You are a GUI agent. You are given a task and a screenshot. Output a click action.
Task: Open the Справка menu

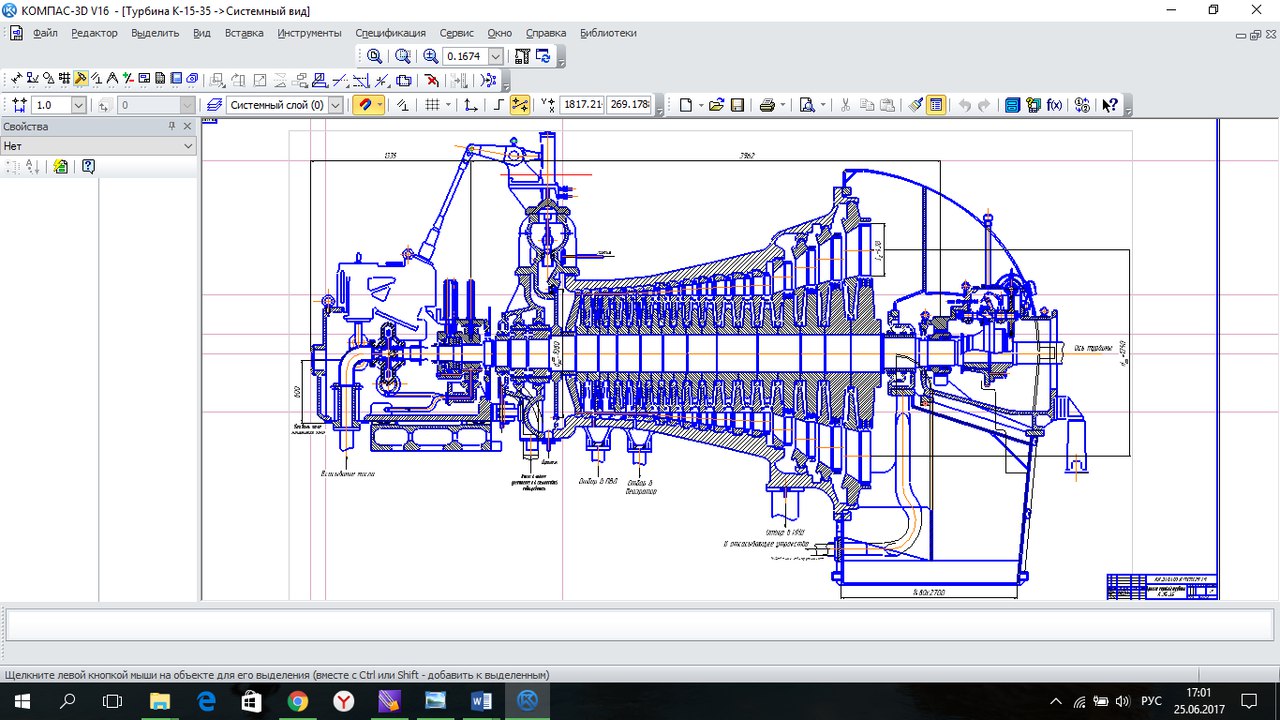[545, 33]
